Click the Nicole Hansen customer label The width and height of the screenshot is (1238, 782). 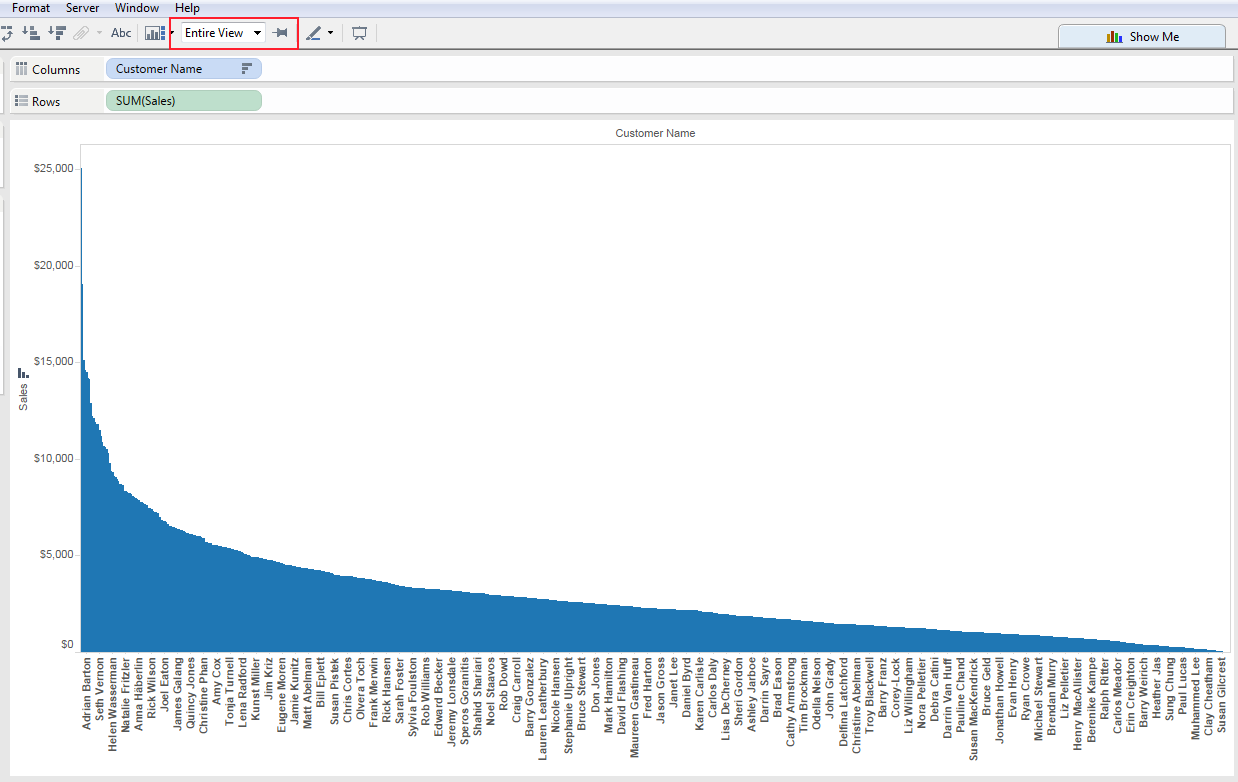click(556, 694)
